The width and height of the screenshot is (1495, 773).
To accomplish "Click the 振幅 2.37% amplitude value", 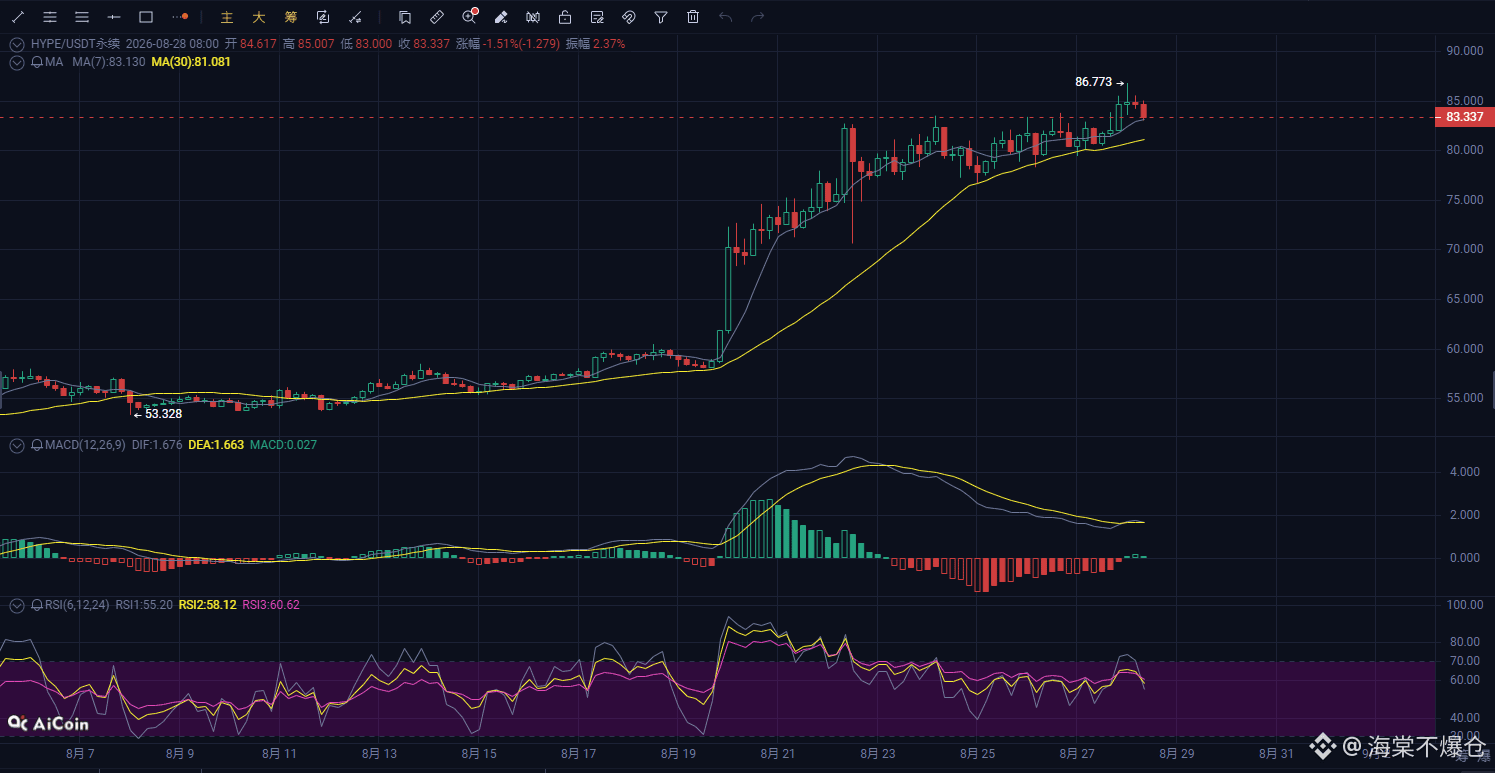I will pyautogui.click(x=596, y=44).
